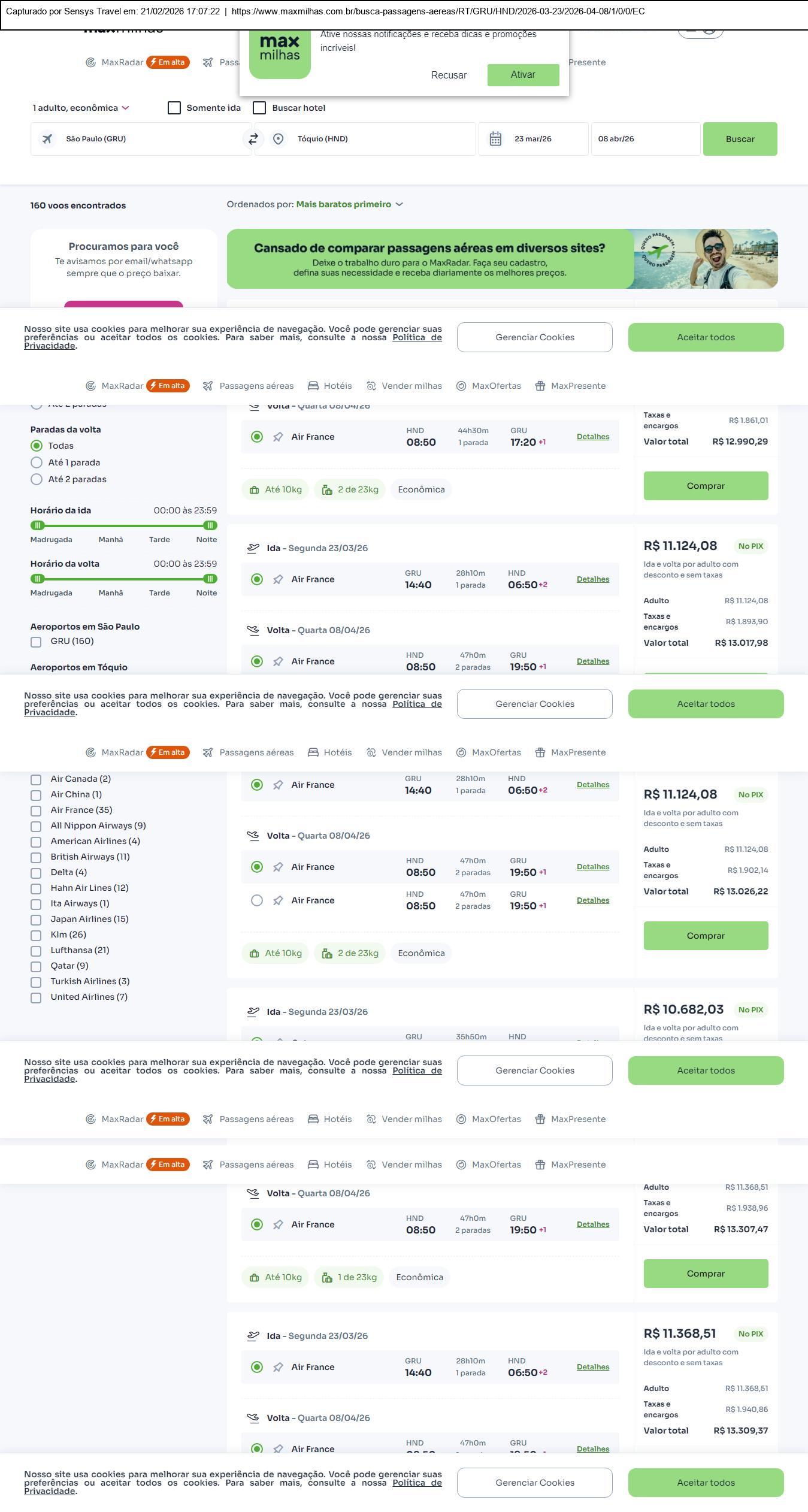The width and height of the screenshot is (808, 1512).
Task: Open MaxRadar in the topmost navigation bar
Action: click(x=122, y=62)
